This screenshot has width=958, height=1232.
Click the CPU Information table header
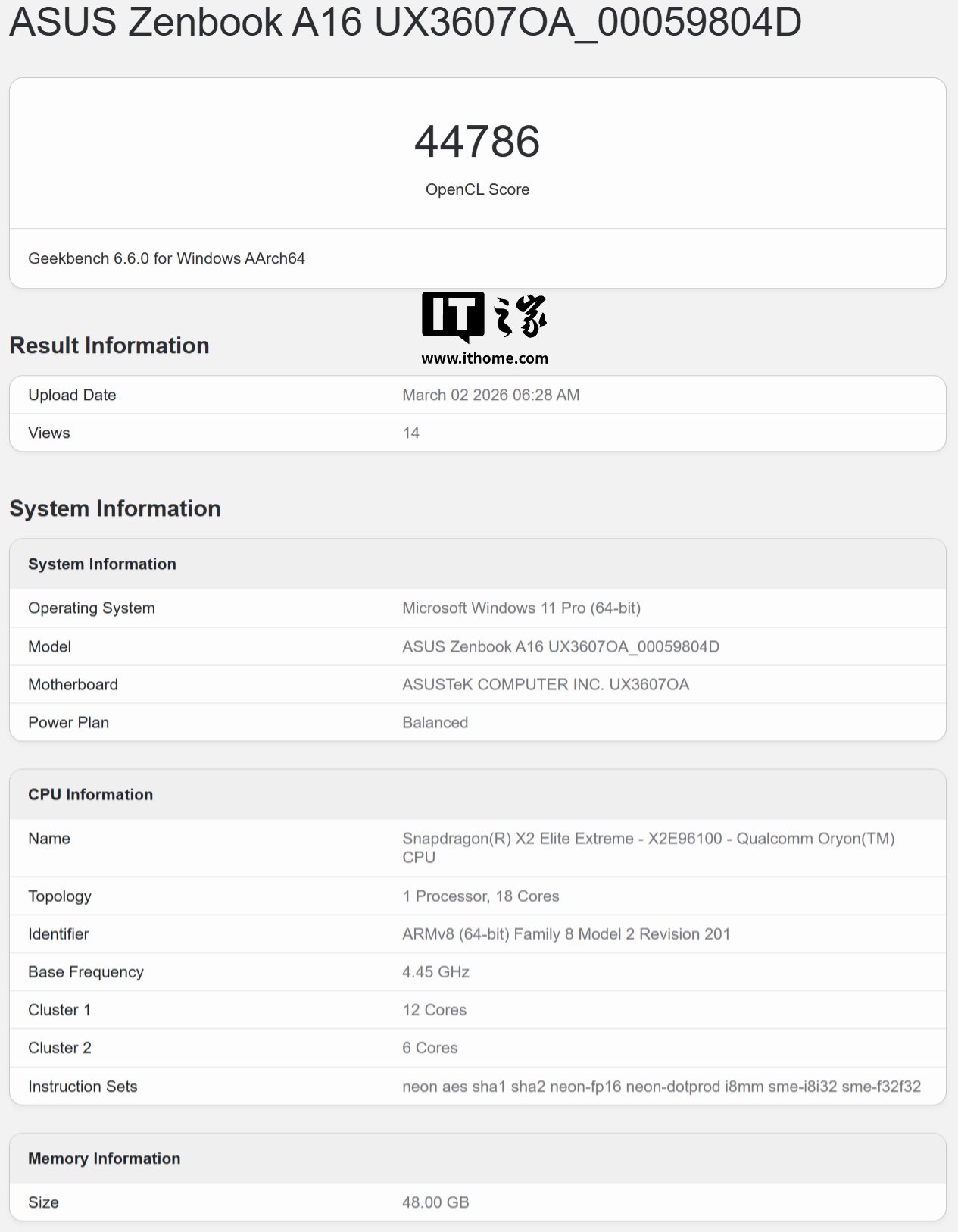pyautogui.click(x=91, y=794)
